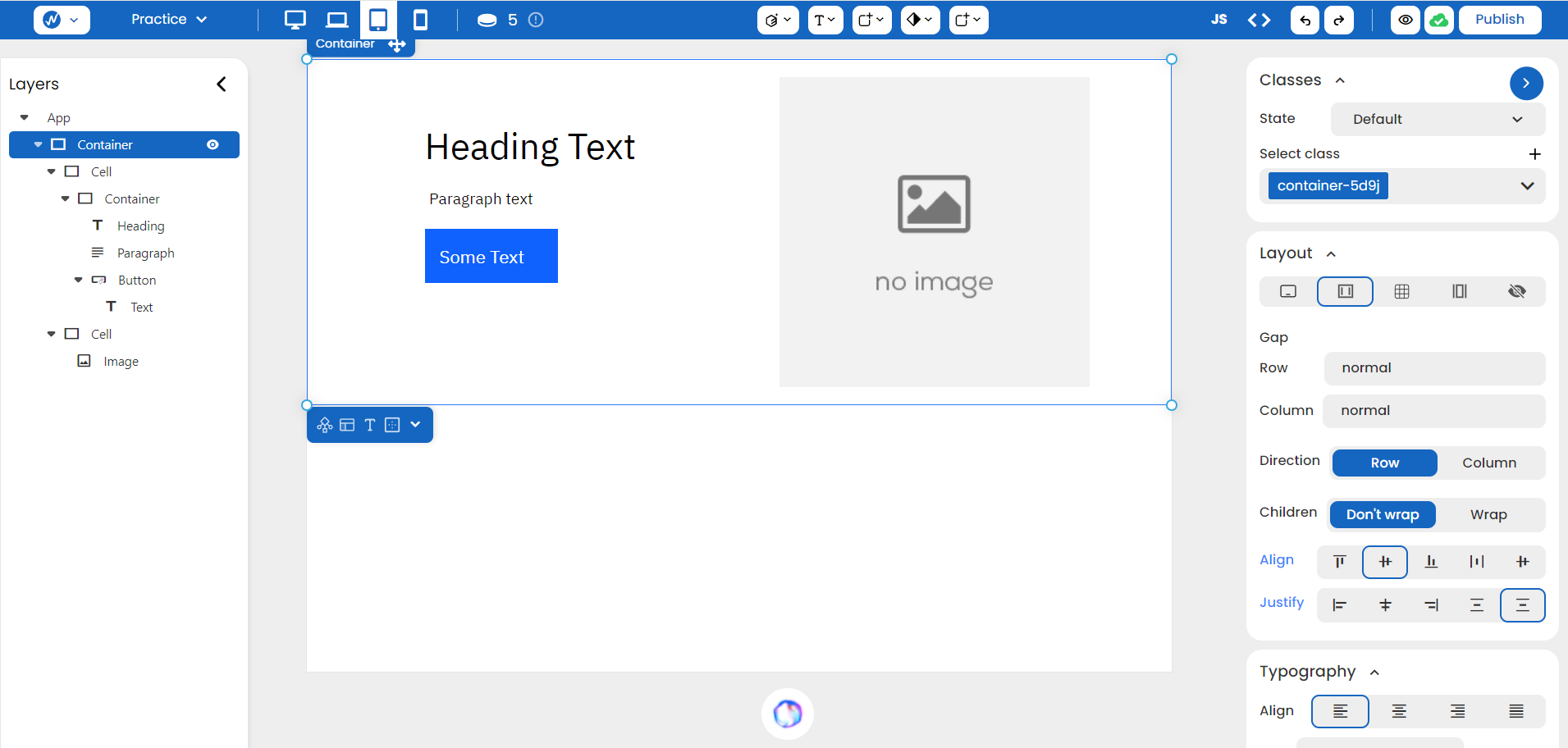This screenshot has height=748, width=1568.
Task: Set Align to top
Action: (x=1340, y=562)
